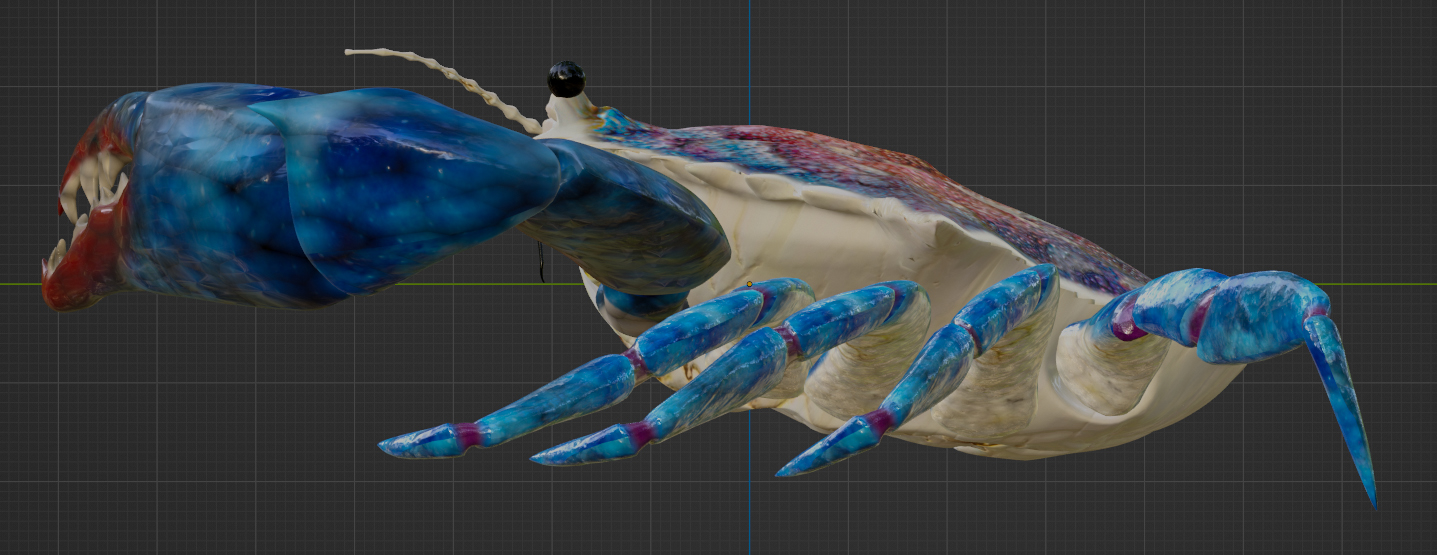The image size is (1437, 555).
Task: Select the crab's black eye sphere
Action: tap(566, 79)
